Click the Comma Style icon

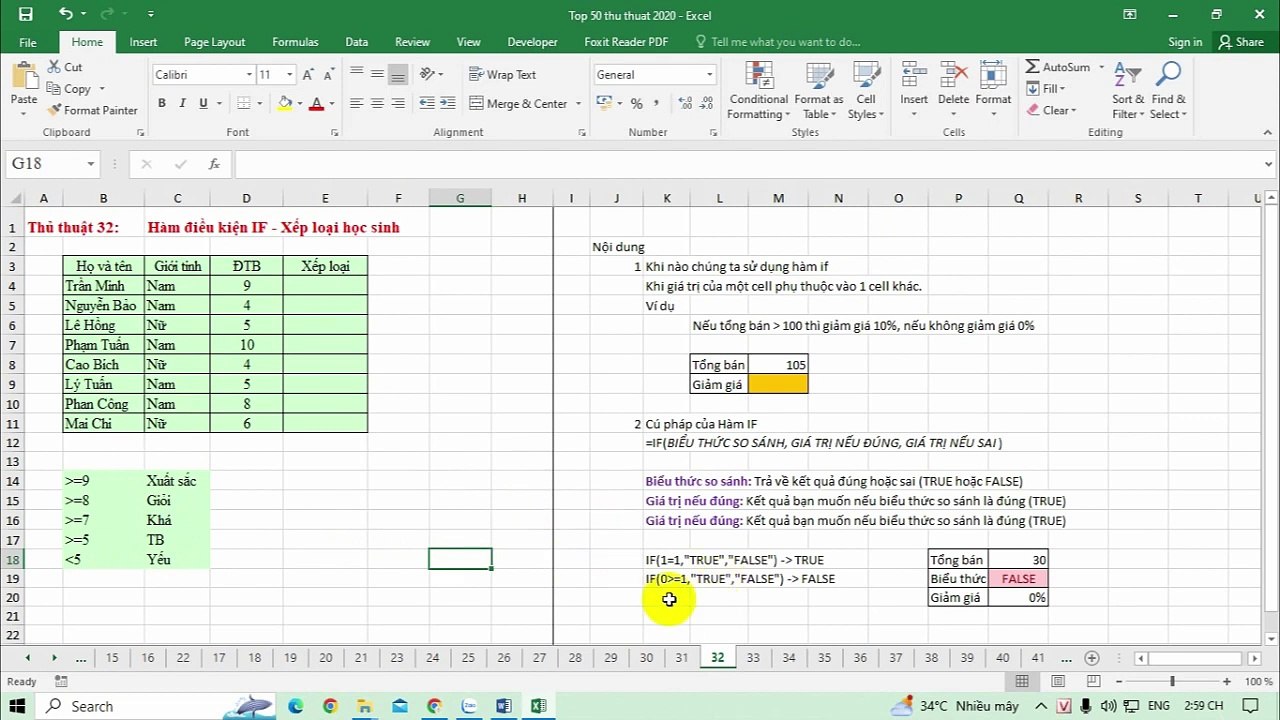point(656,104)
